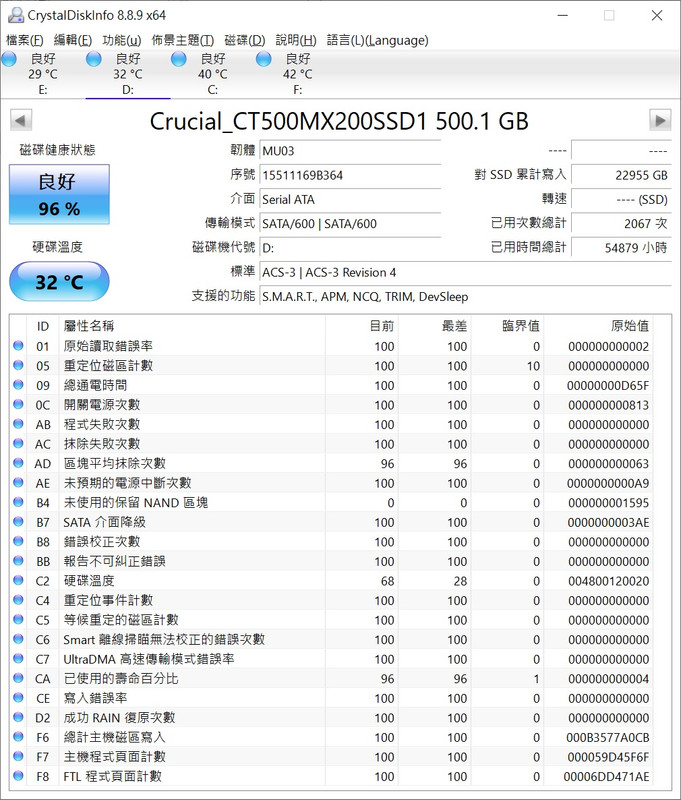This screenshot has width=681, height=800.
Task: Open the 檔案(F) menu
Action: coord(24,40)
